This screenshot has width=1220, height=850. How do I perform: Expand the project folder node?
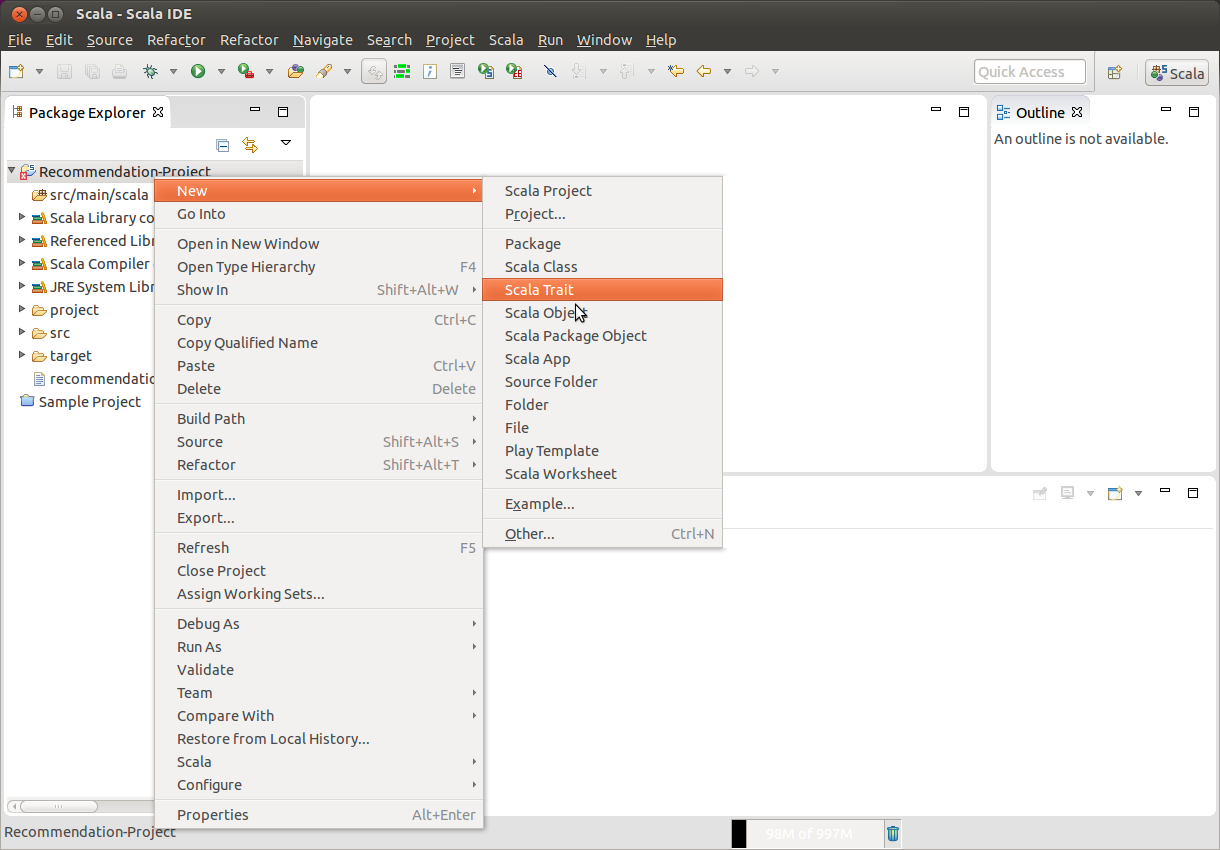coord(22,309)
